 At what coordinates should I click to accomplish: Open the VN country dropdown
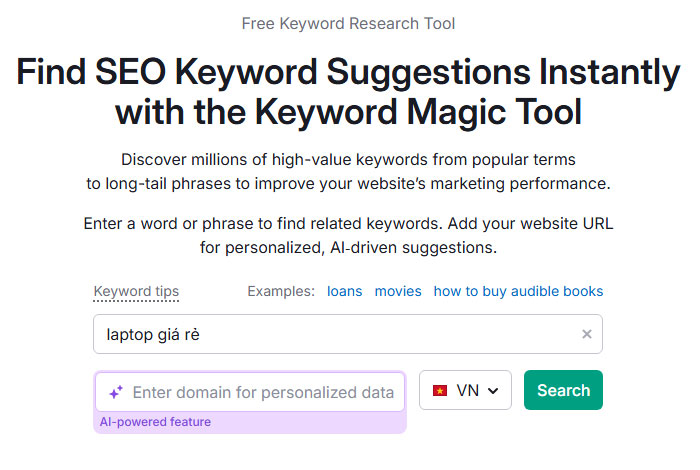click(x=465, y=390)
